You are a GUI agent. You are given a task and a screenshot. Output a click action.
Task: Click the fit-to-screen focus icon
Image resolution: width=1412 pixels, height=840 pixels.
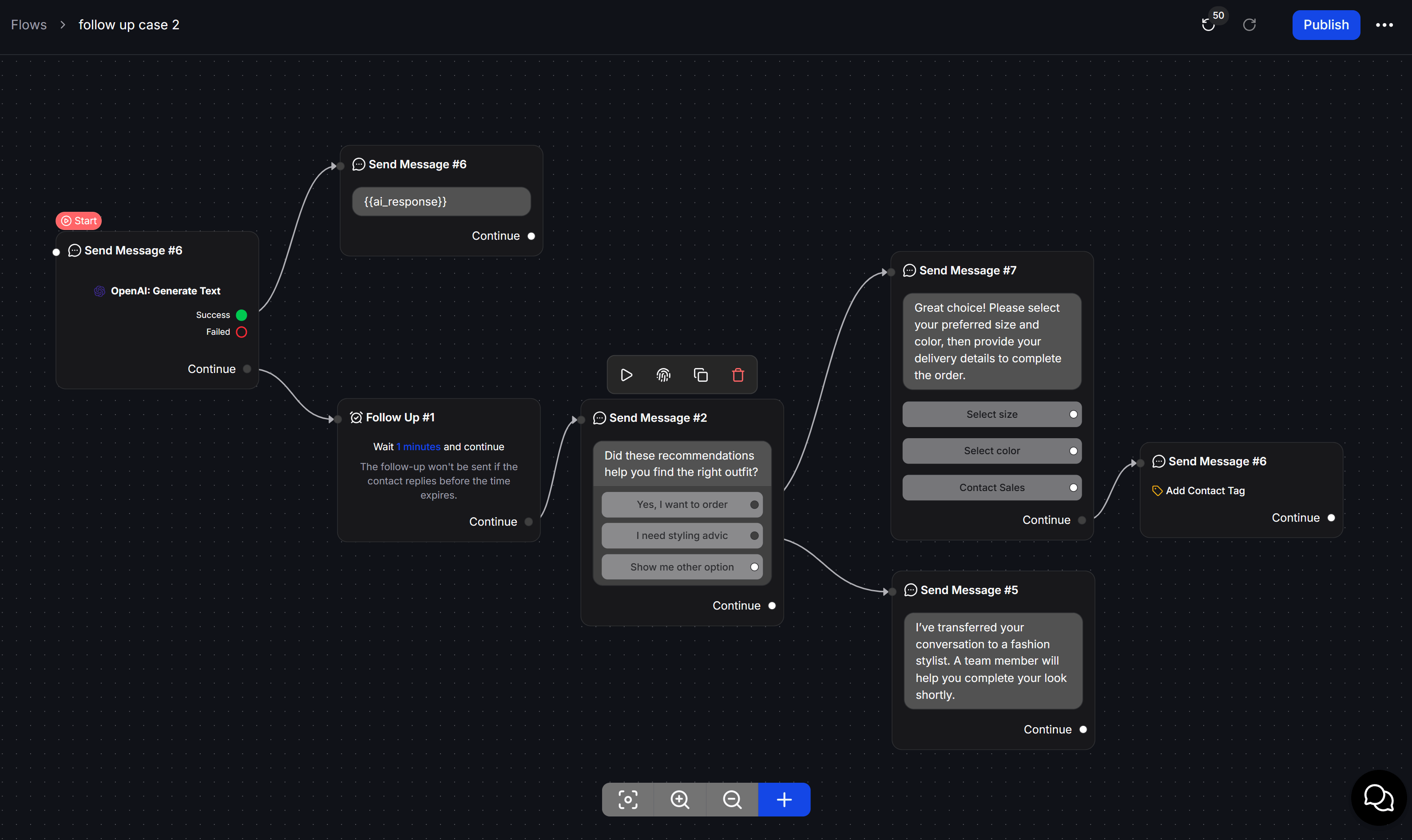click(627, 799)
